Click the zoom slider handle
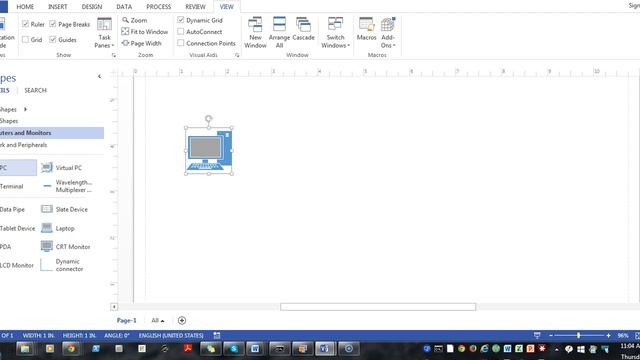Screen dimensions: 640x360 (x=578, y=335)
